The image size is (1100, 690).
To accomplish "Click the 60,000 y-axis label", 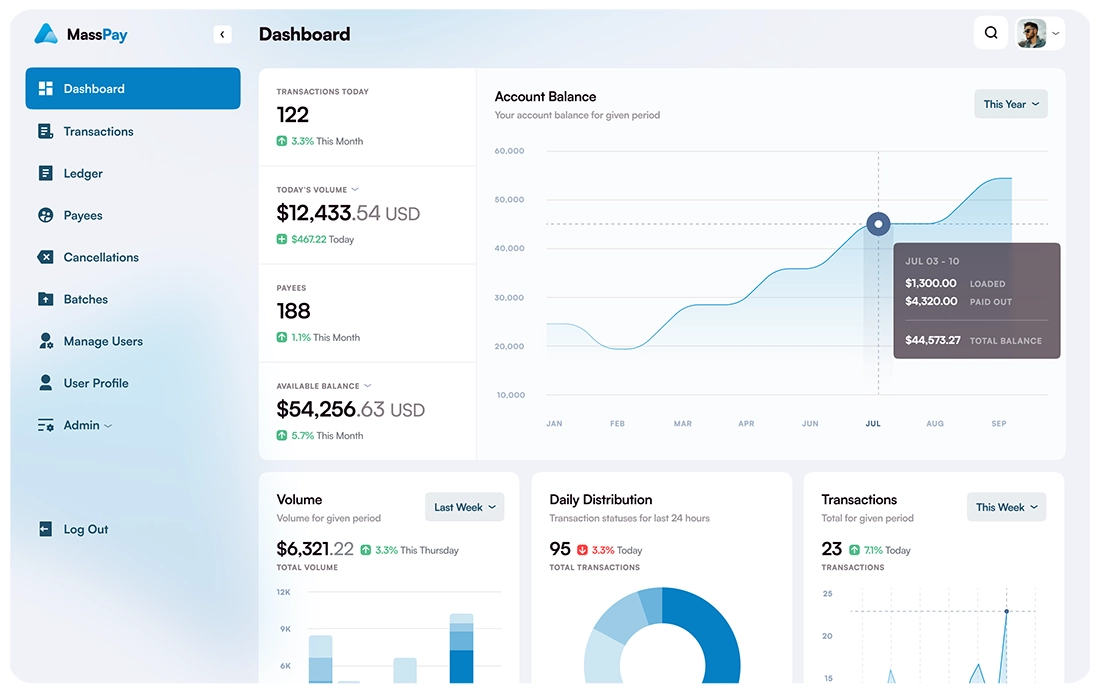I will pyautogui.click(x=509, y=151).
